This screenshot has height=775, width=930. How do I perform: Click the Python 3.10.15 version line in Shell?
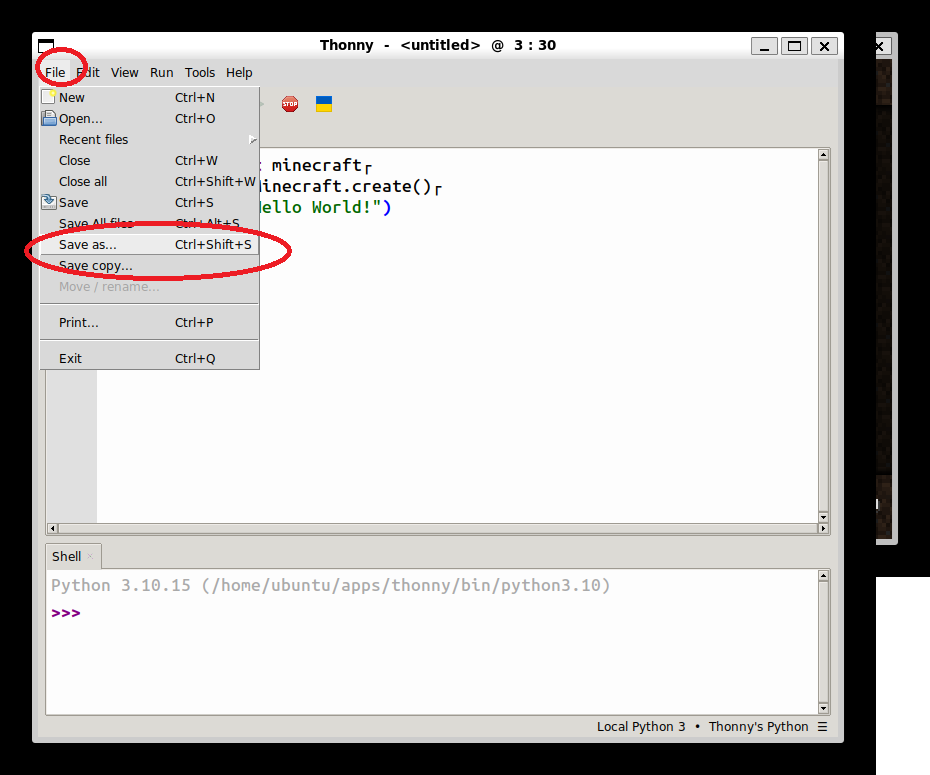point(330,586)
